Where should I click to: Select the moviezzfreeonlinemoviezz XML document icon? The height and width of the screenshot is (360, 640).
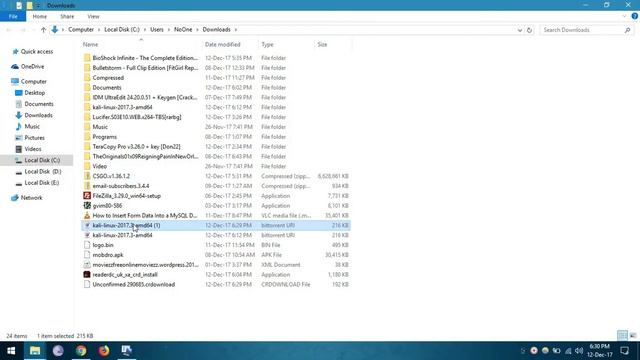click(x=87, y=264)
